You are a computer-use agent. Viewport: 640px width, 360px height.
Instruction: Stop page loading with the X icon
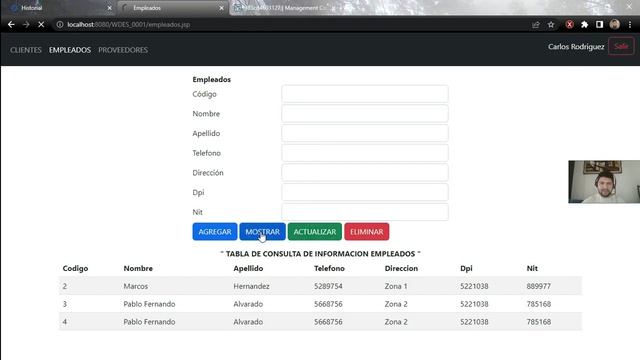pos(41,24)
